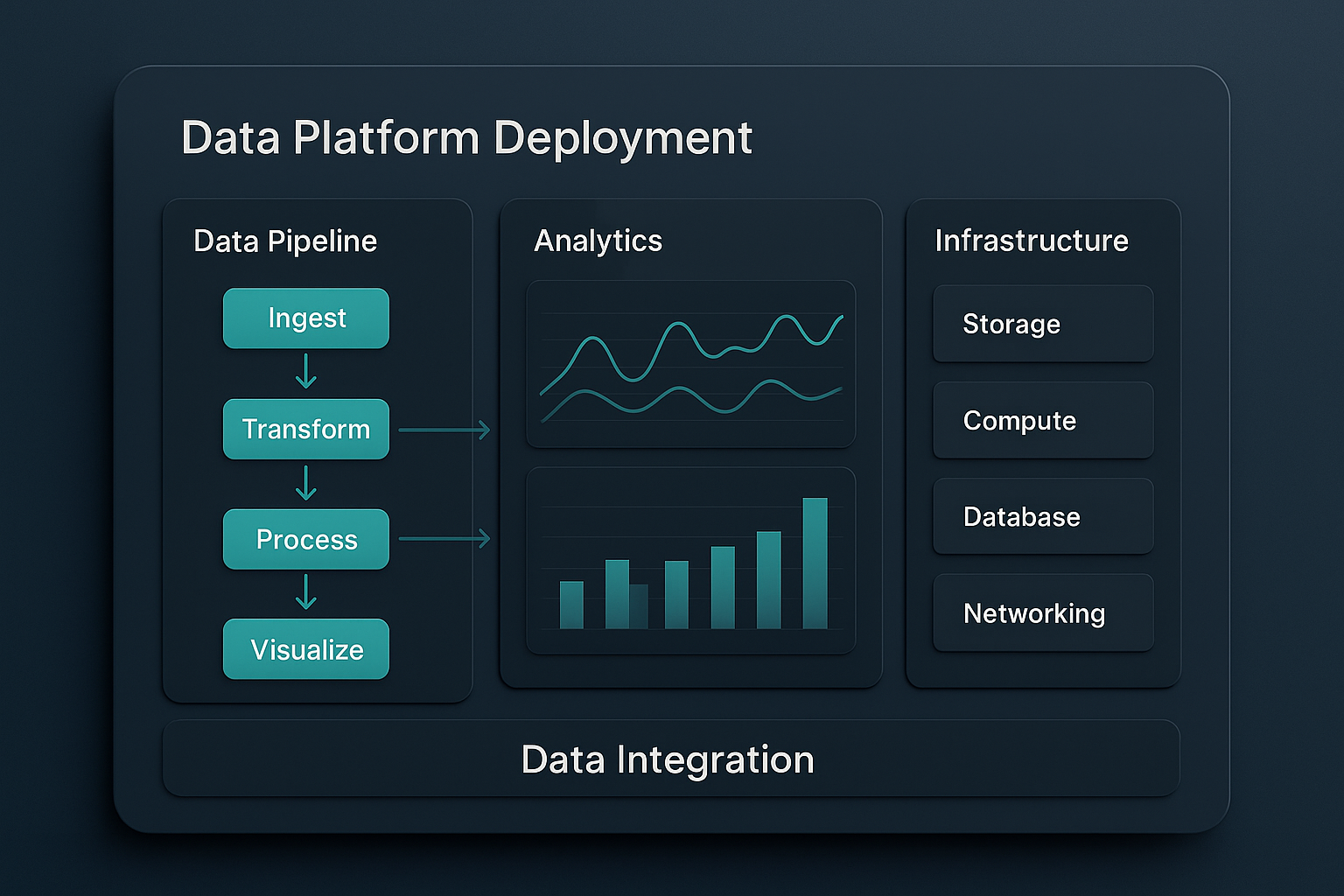
Task: Open the Process stage
Action: (305, 539)
